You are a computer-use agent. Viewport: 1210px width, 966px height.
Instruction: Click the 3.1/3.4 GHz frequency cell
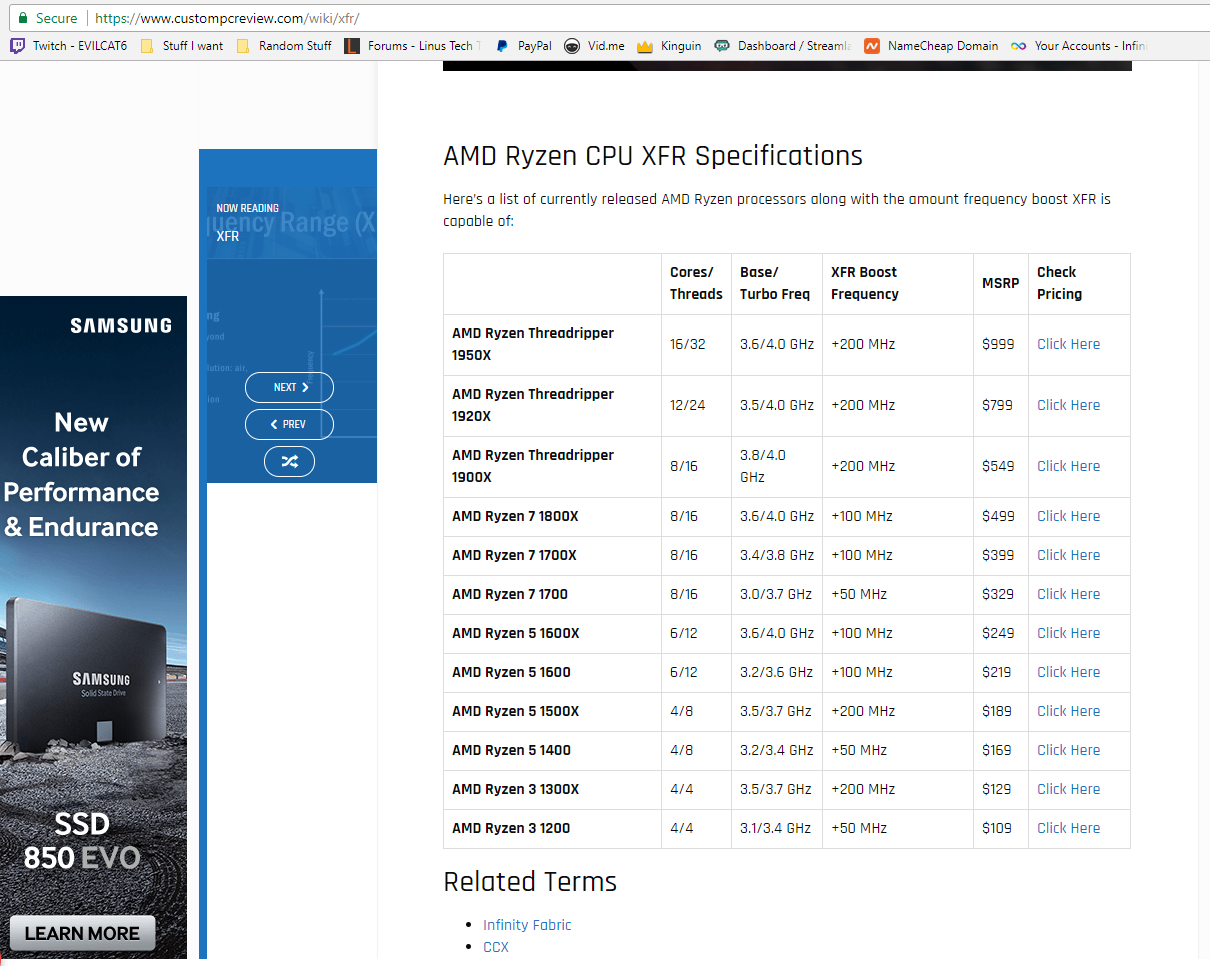(x=776, y=828)
